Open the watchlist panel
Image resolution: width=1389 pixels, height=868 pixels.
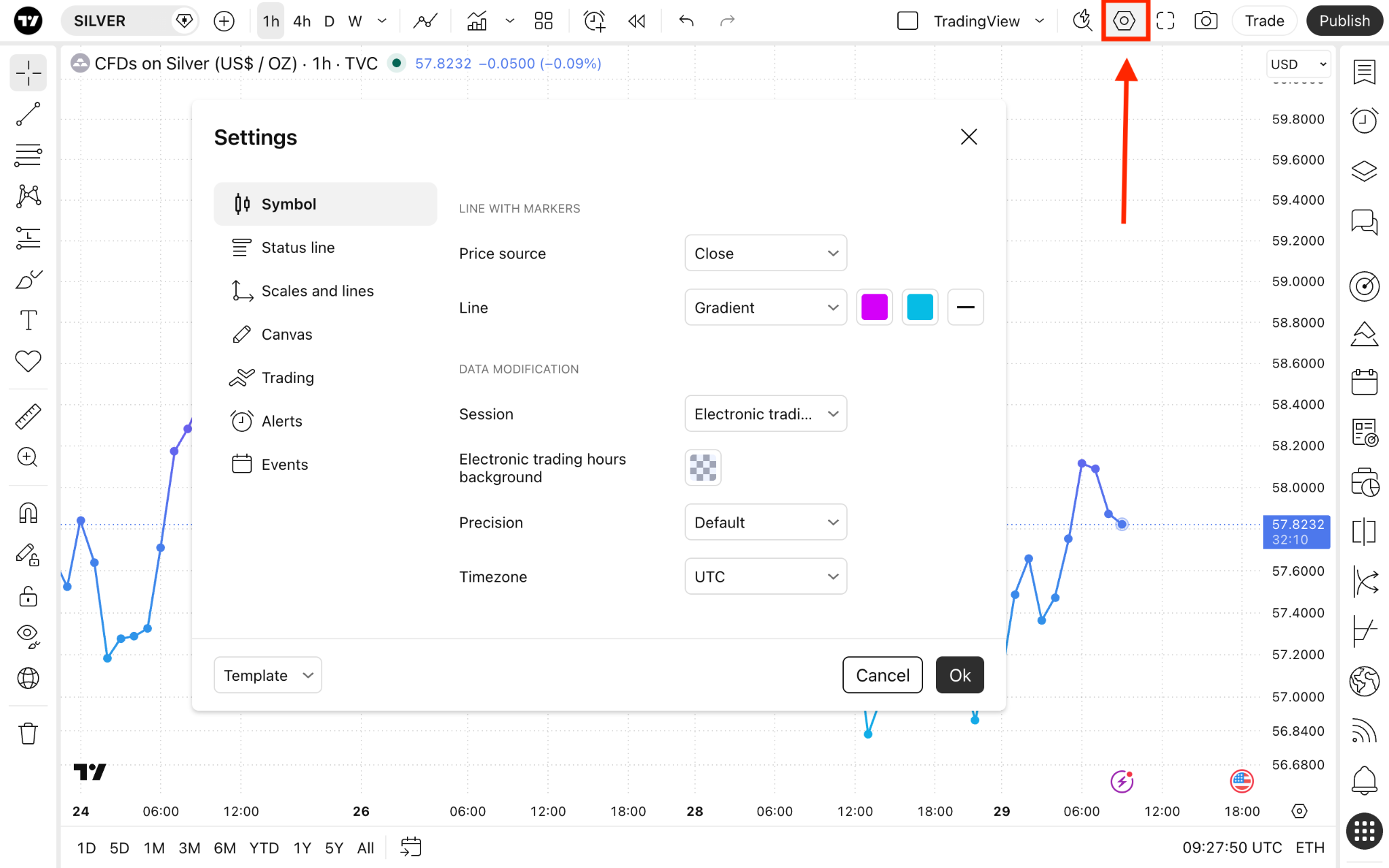pyautogui.click(x=1364, y=72)
